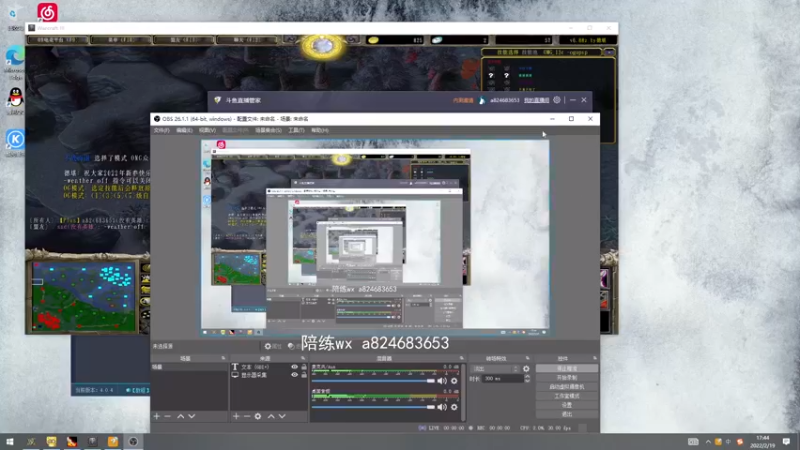Image resolution: width=800 pixels, height=450 pixels.
Task: Click the Start Virtual Camera (启动虚拟摄像机) button
Action: point(567,387)
